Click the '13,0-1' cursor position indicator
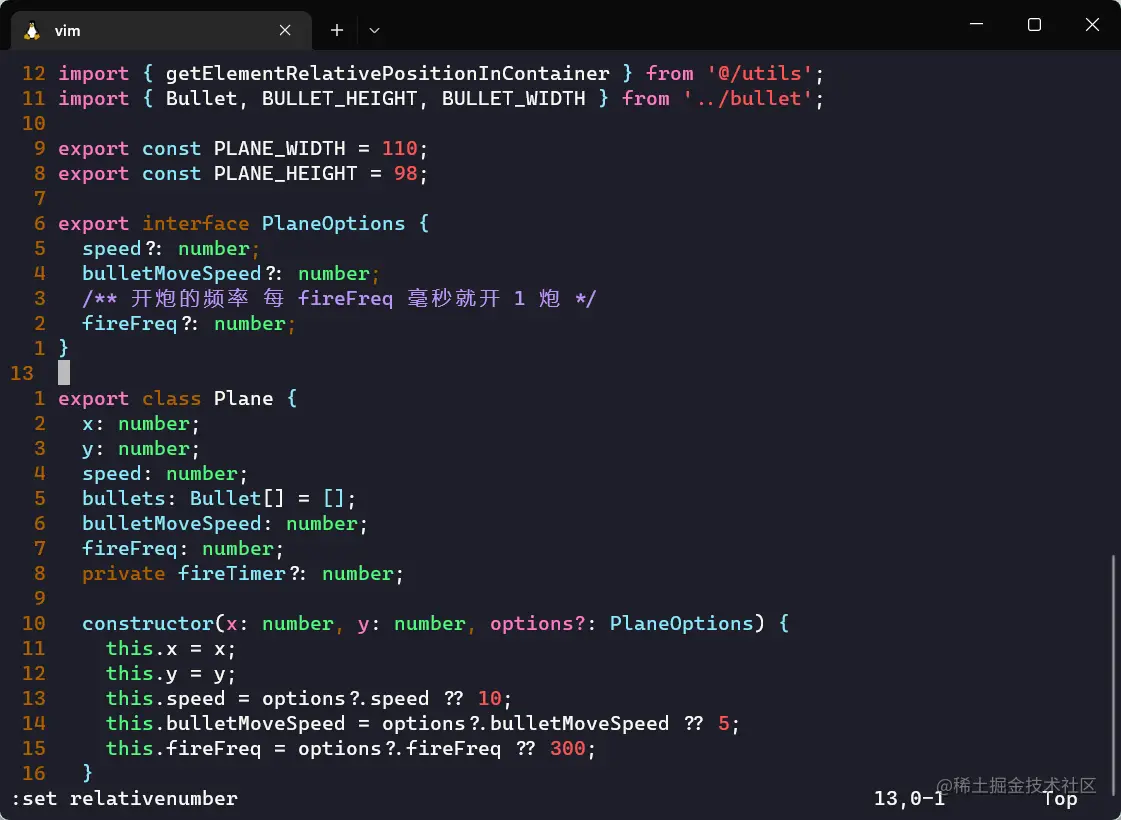This screenshot has width=1121, height=820. click(x=909, y=799)
